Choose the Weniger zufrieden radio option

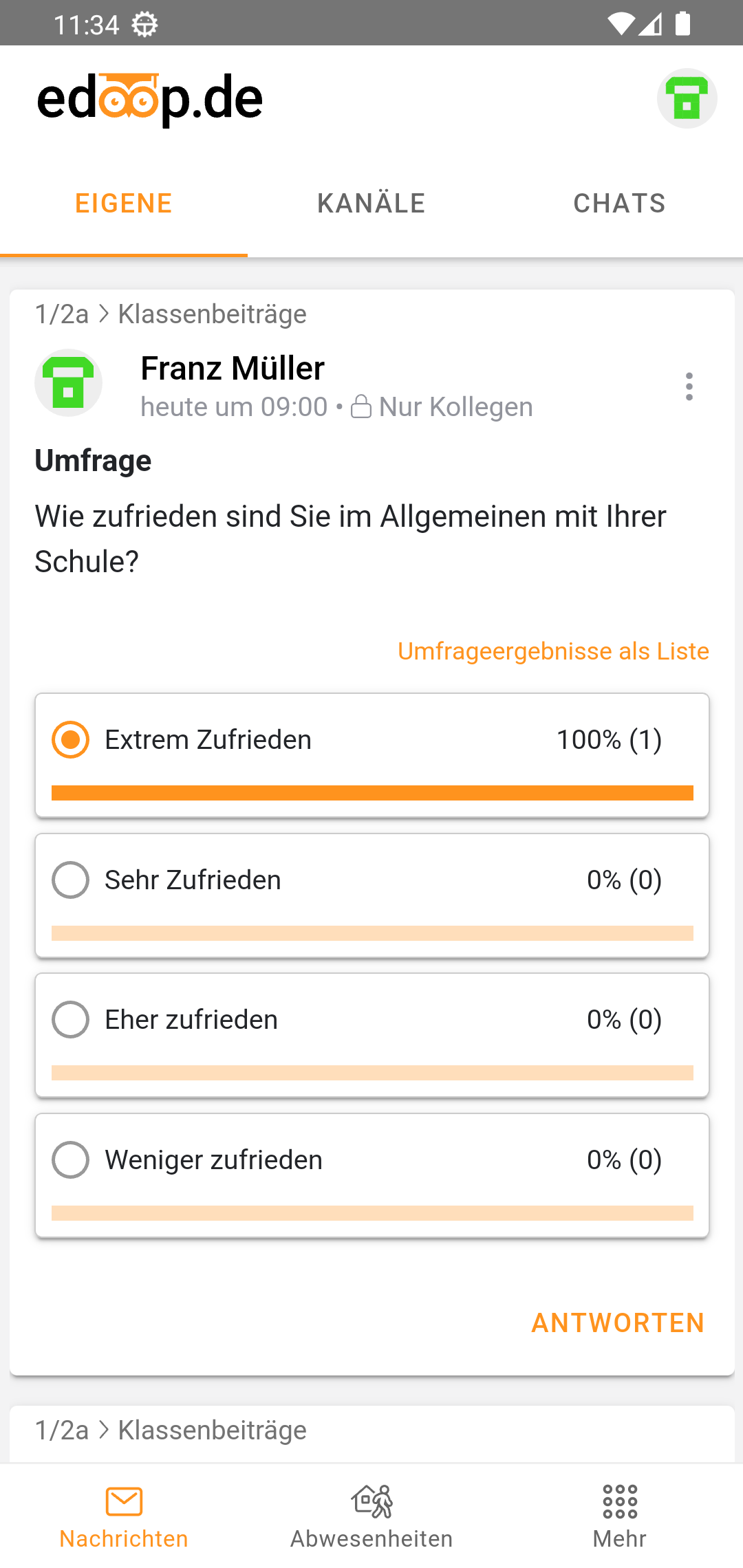click(71, 1160)
